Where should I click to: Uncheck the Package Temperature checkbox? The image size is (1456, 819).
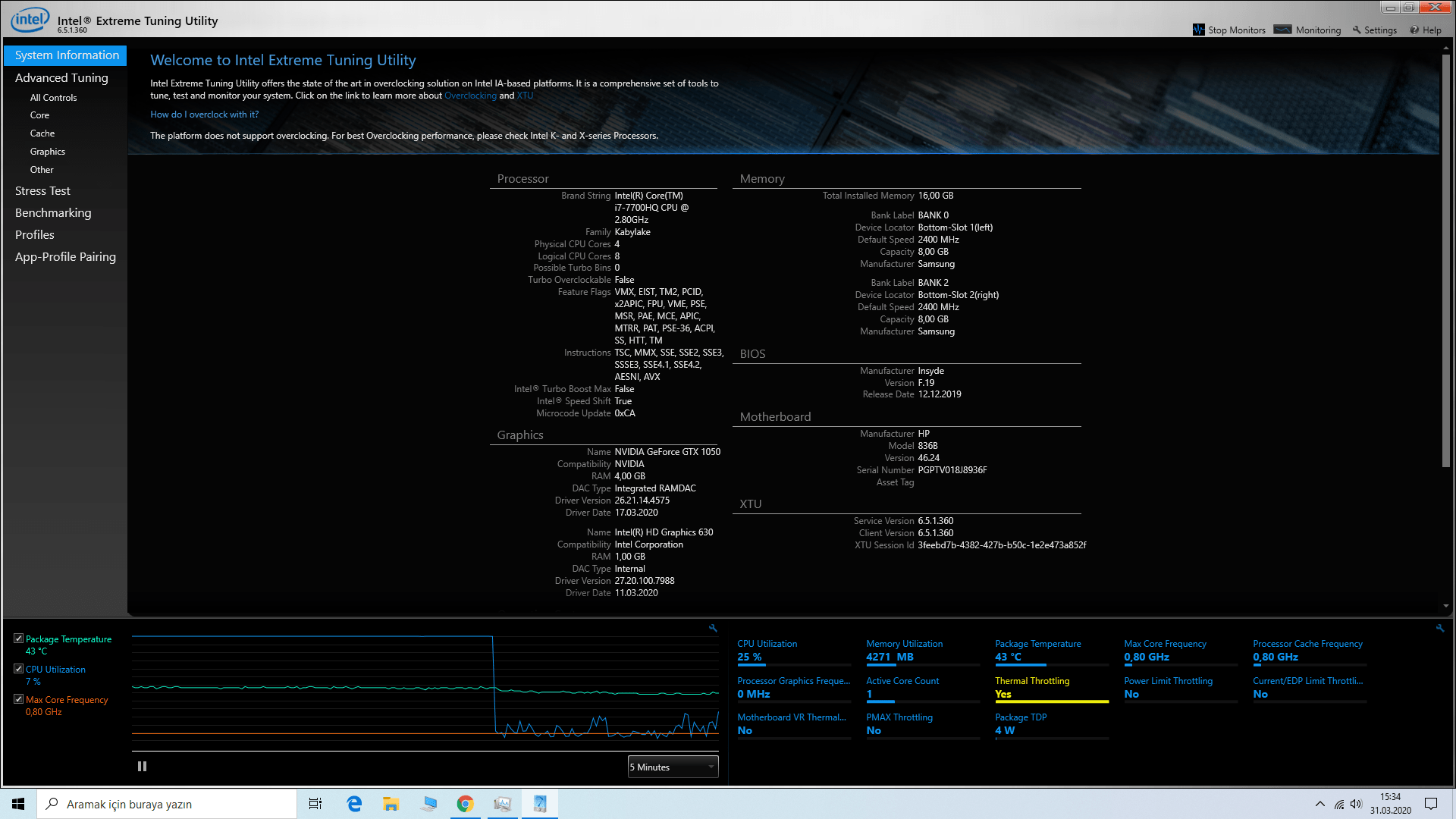click(x=19, y=639)
